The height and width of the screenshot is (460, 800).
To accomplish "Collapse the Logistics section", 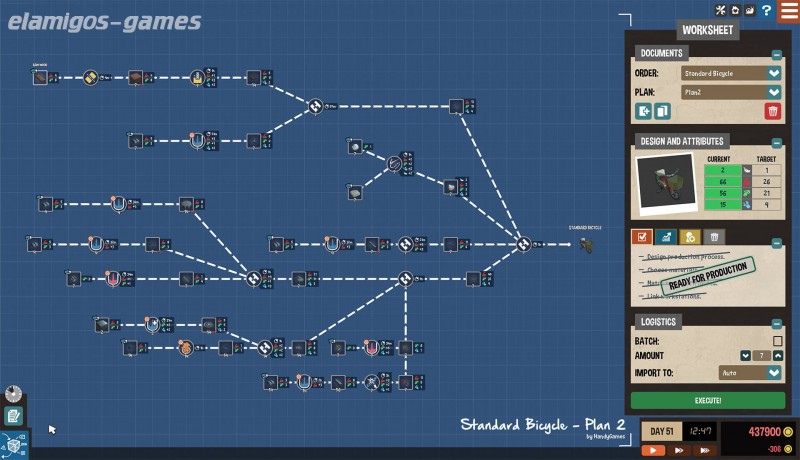I will (x=776, y=323).
